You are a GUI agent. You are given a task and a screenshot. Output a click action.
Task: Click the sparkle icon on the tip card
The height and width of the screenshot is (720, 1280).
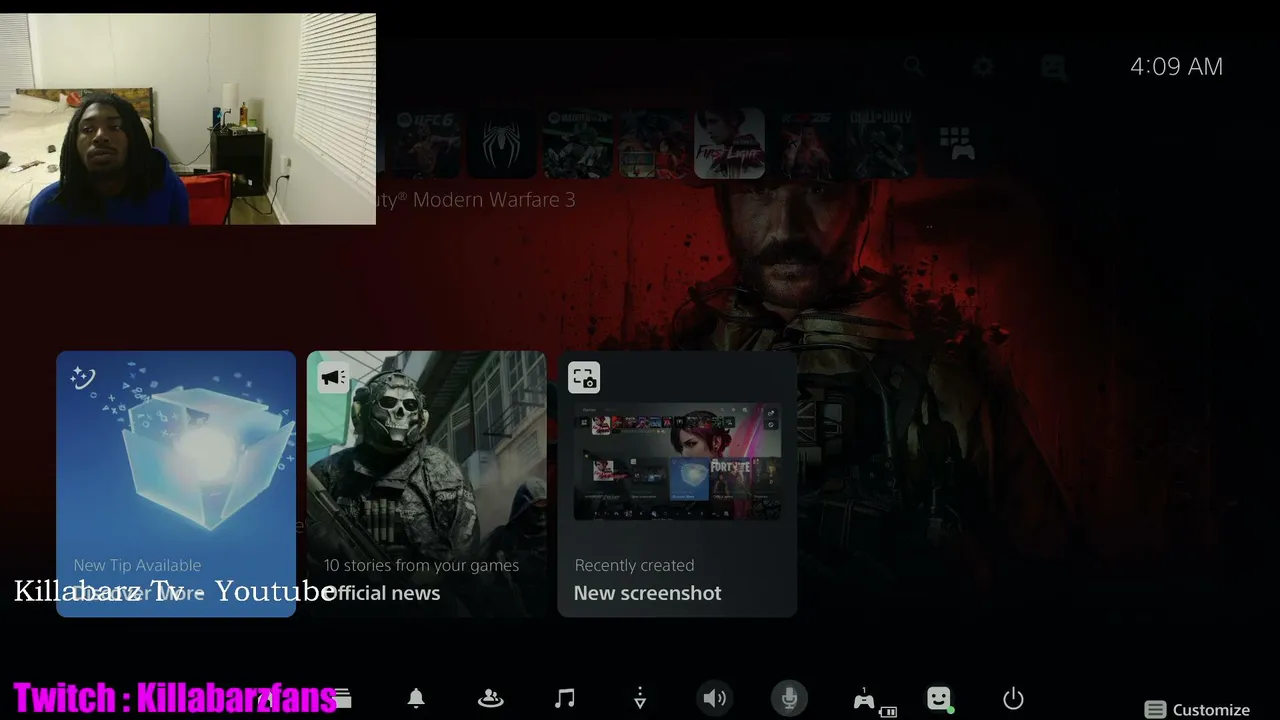(83, 377)
